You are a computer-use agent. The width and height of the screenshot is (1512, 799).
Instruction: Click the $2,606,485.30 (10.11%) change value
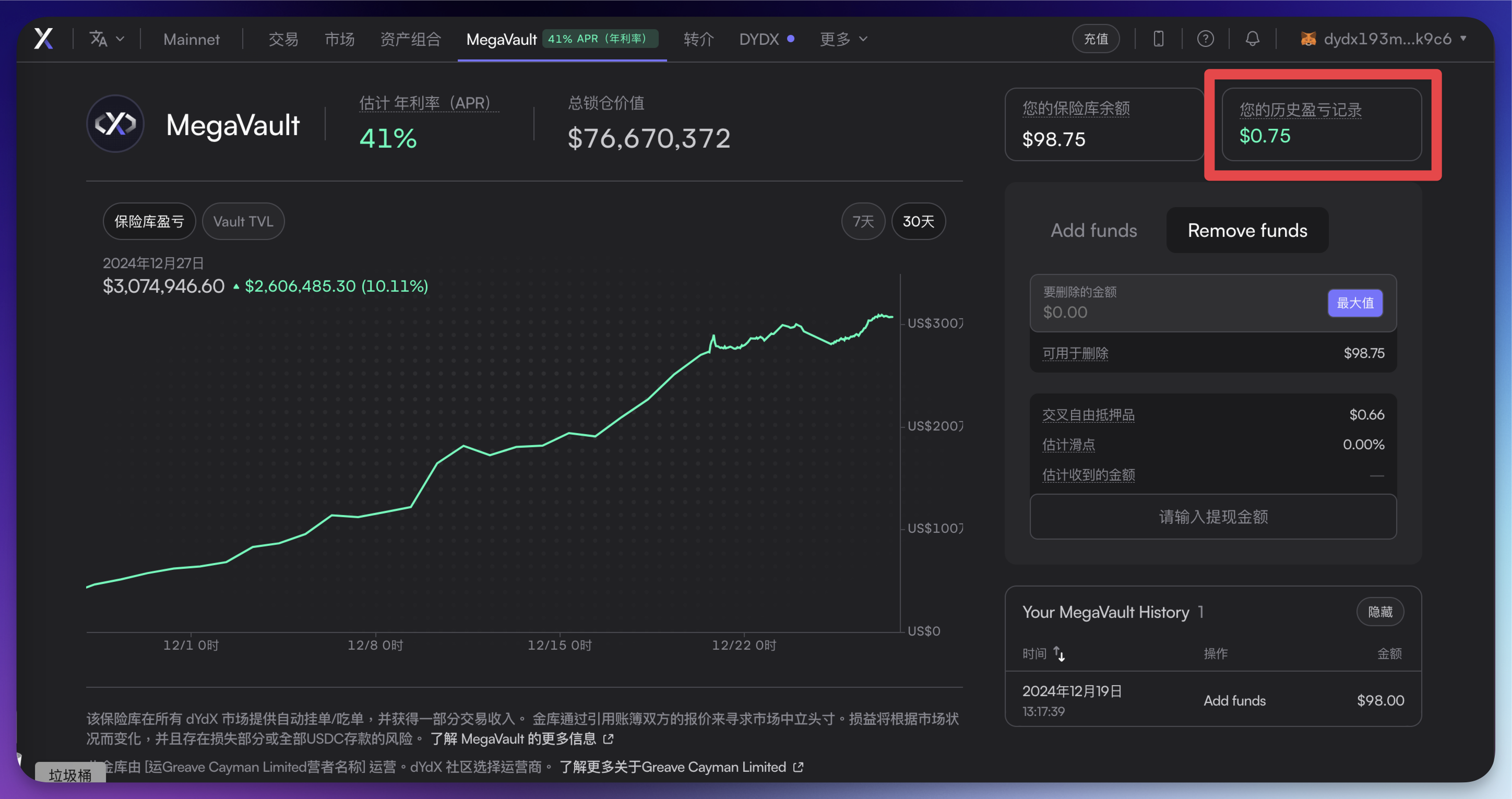click(336, 286)
